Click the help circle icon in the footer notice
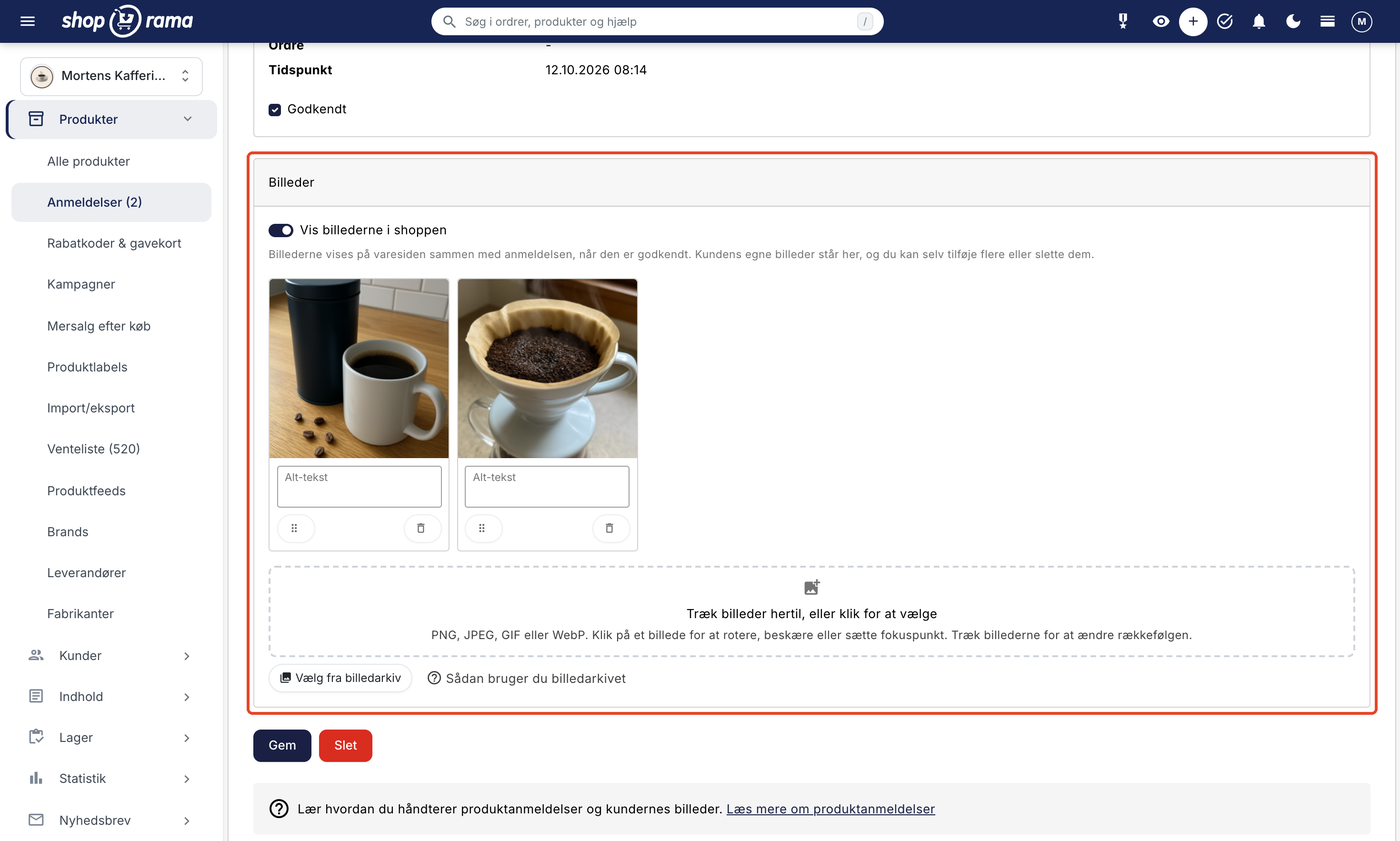Image resolution: width=1400 pixels, height=841 pixels. click(x=279, y=809)
